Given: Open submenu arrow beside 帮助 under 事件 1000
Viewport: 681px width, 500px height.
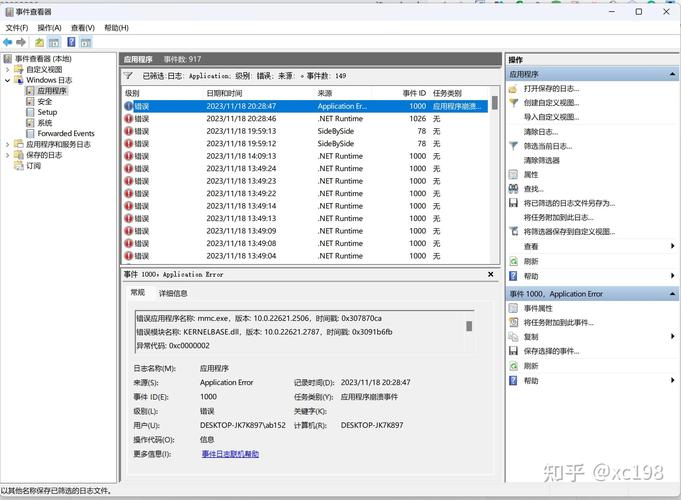Looking at the screenshot, I should (x=672, y=381).
